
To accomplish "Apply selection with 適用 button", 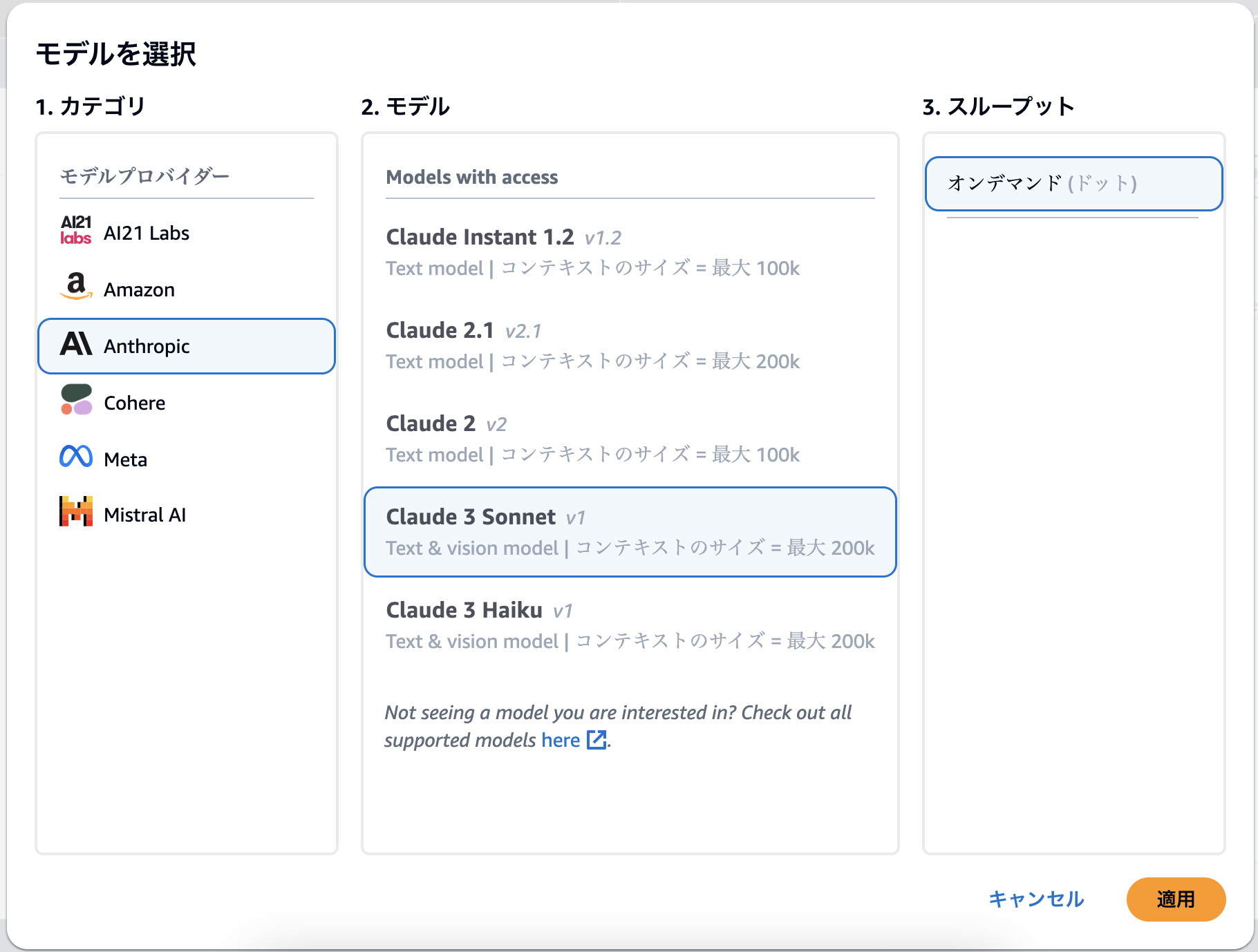I will 1176,899.
